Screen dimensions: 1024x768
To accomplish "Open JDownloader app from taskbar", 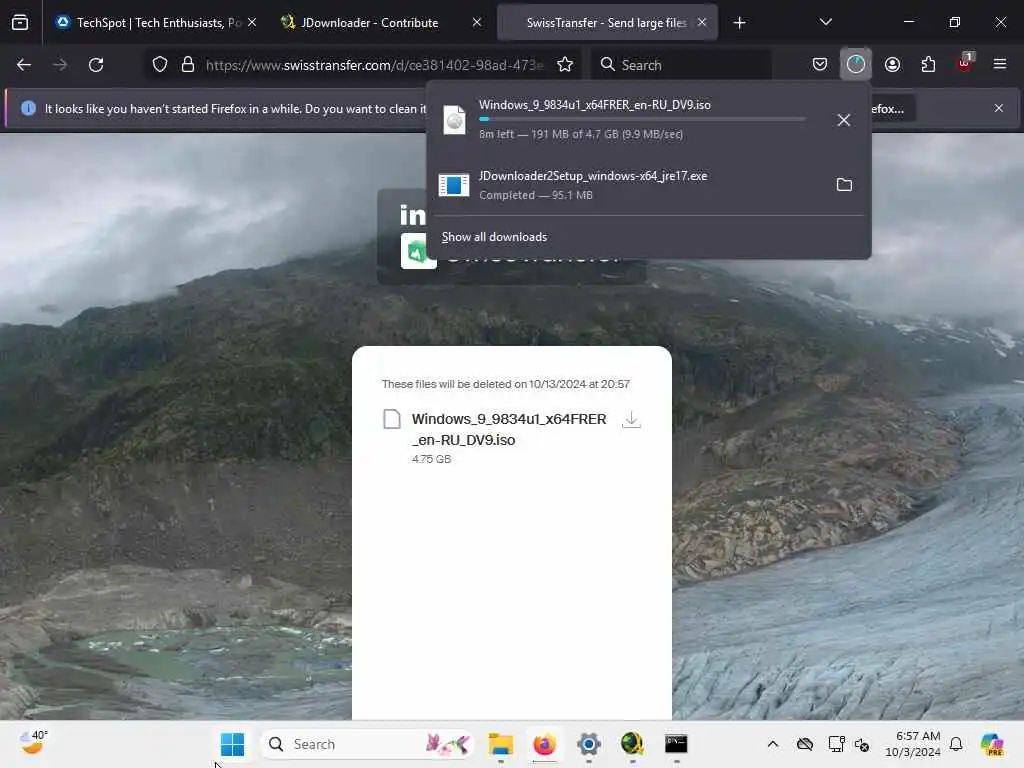I will pos(632,744).
